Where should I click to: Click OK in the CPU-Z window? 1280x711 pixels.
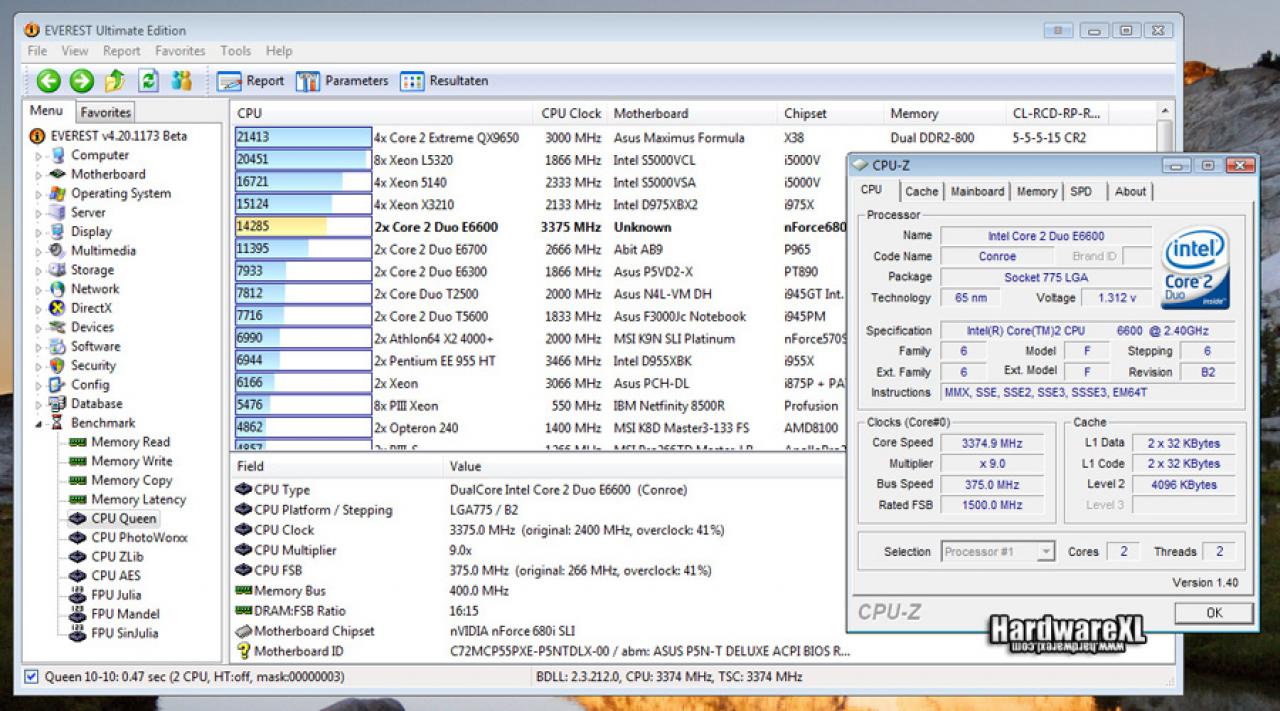tap(1214, 613)
